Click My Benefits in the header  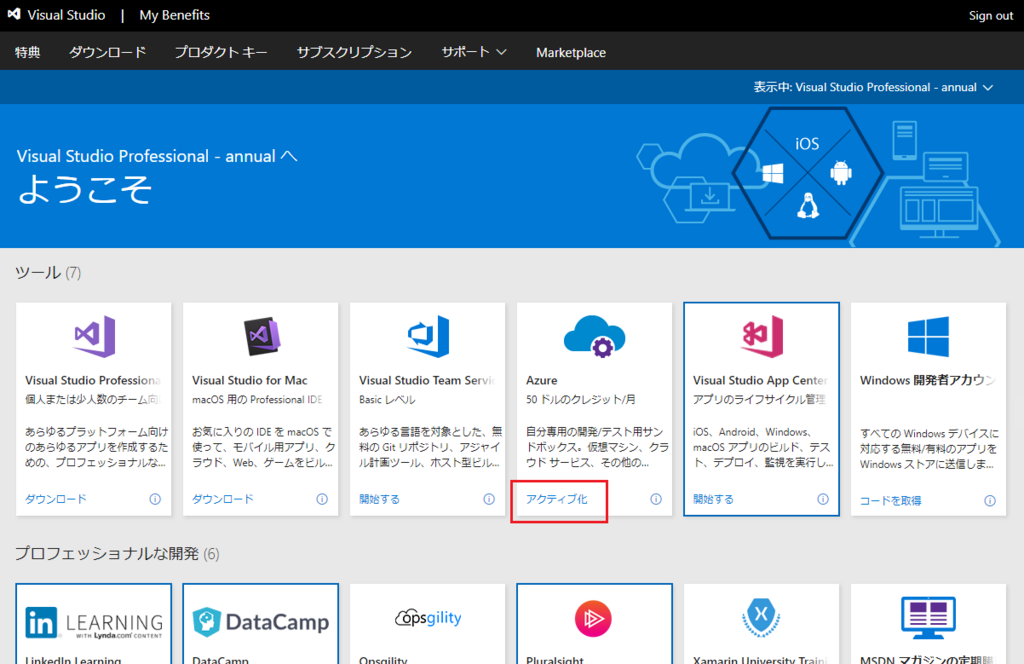174,15
